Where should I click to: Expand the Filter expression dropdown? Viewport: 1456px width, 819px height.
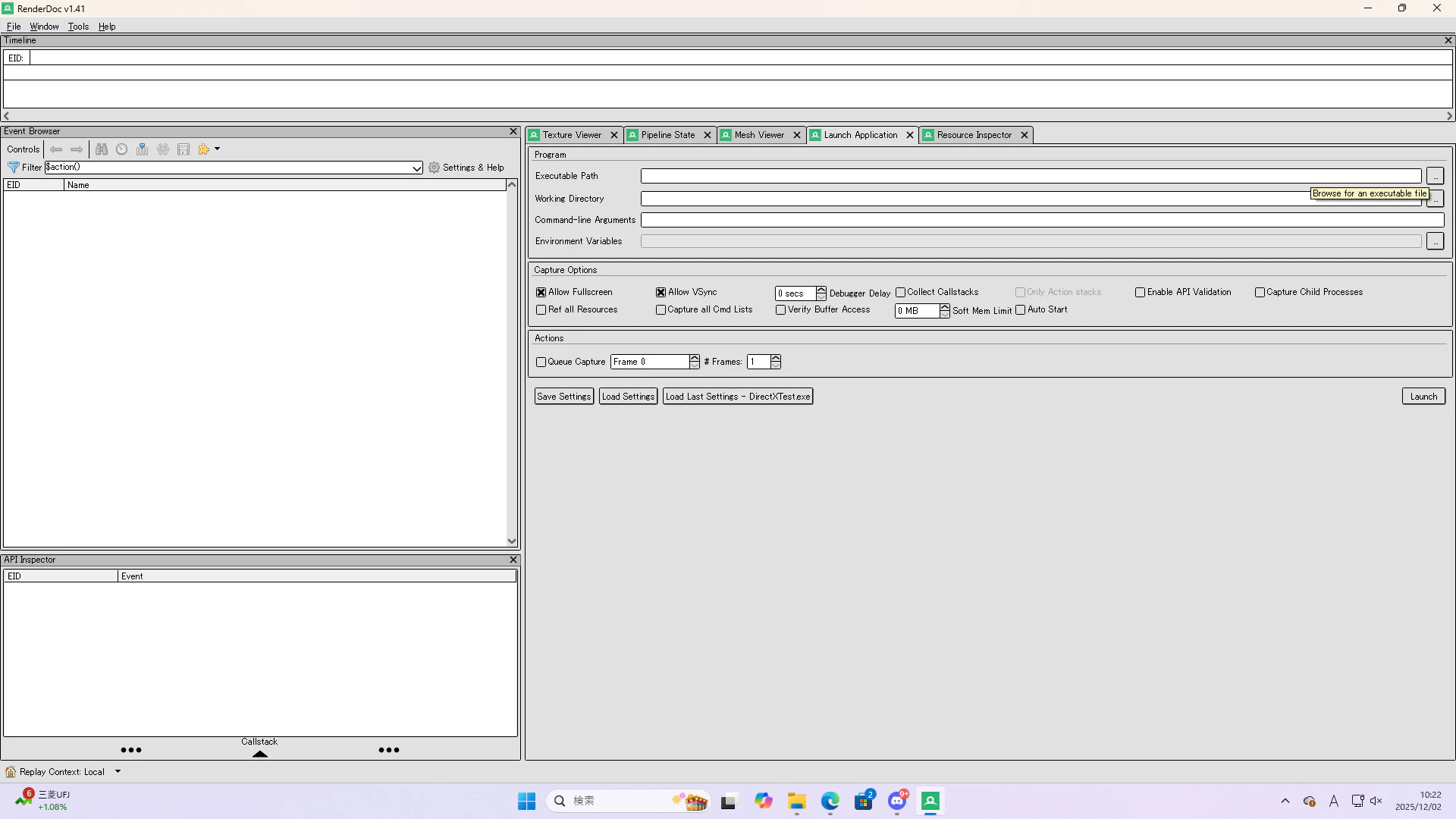pos(416,168)
